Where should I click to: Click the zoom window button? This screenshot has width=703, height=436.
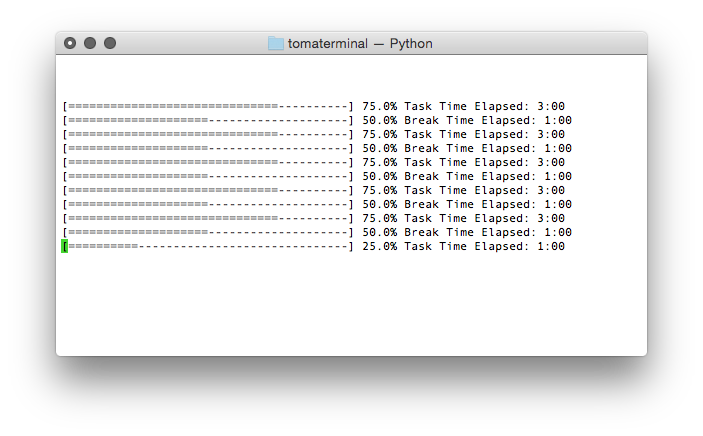(x=110, y=43)
